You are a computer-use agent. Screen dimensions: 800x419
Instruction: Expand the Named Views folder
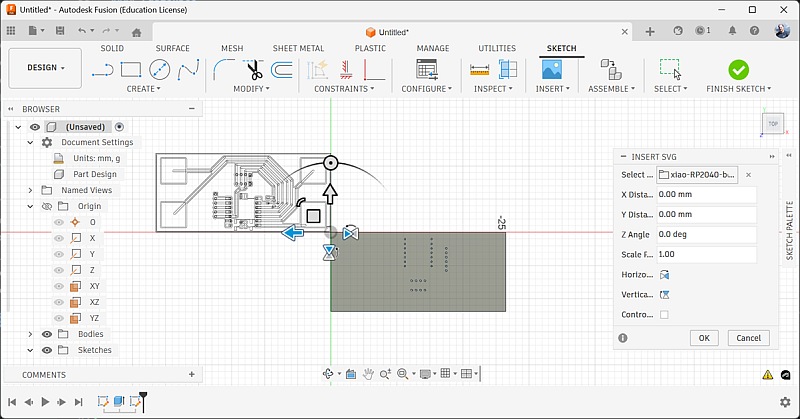(x=30, y=190)
